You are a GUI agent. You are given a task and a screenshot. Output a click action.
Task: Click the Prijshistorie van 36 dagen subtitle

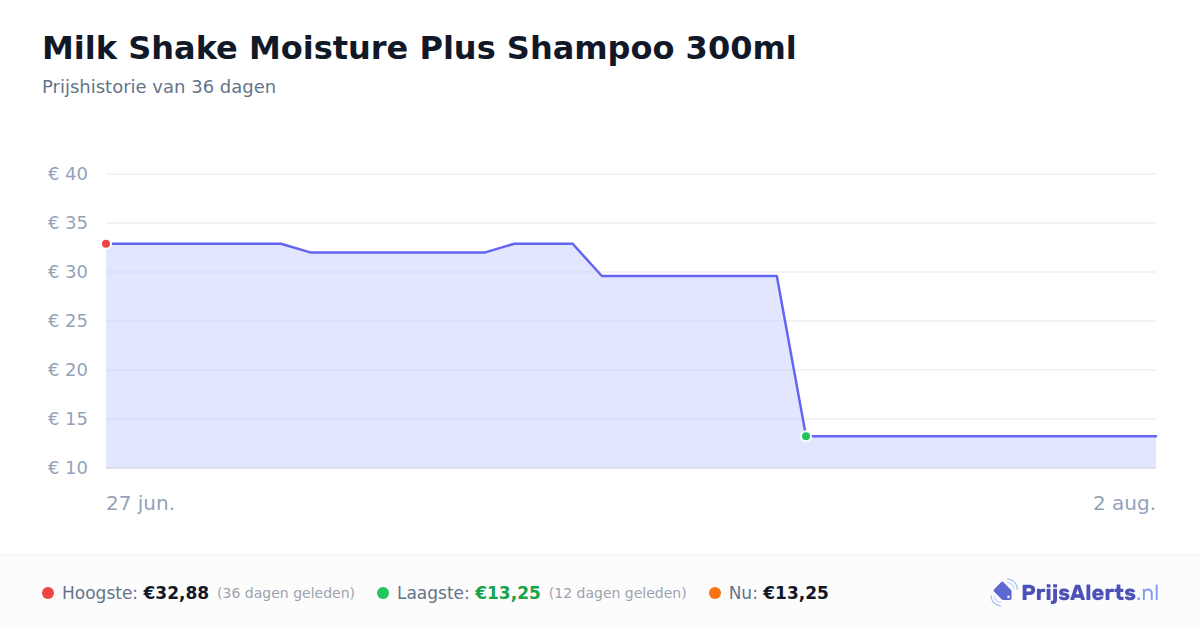[x=159, y=87]
